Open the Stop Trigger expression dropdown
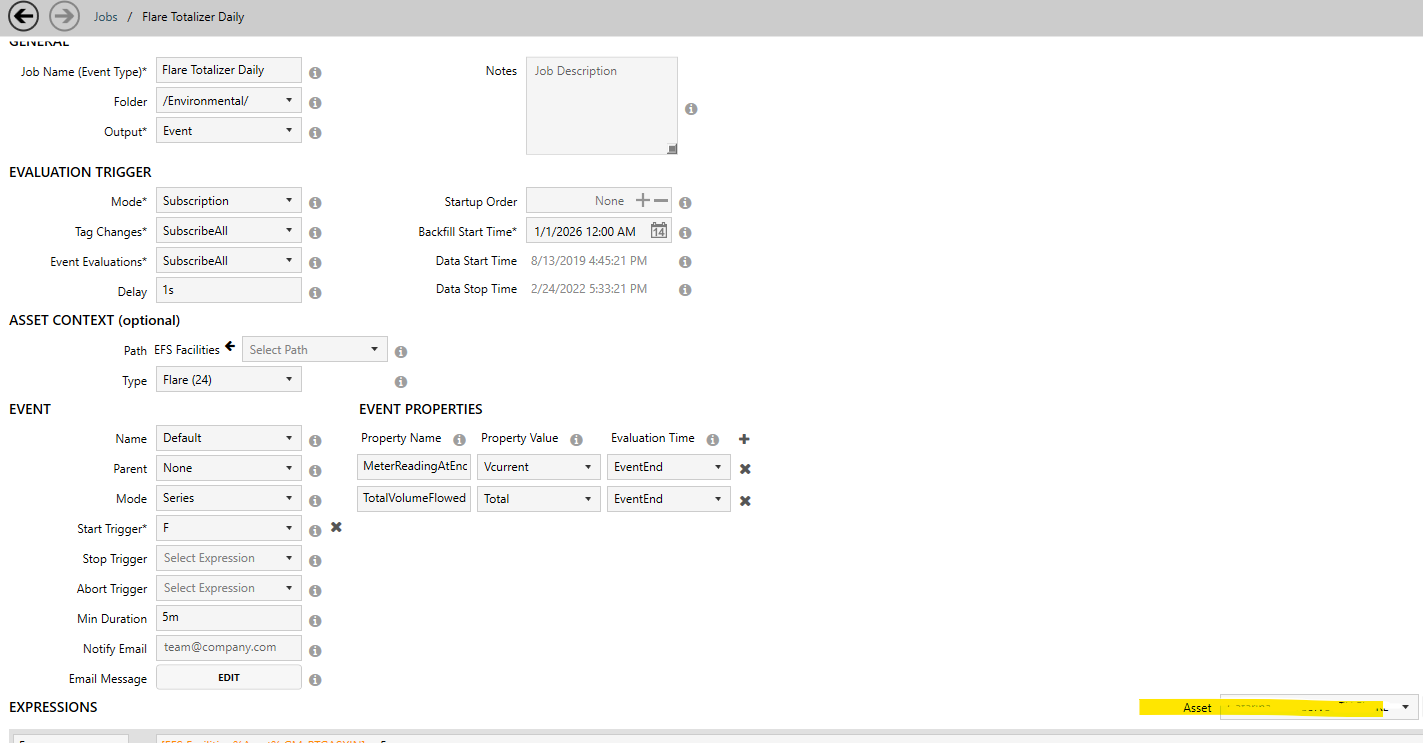The height and width of the screenshot is (743, 1423). [228, 558]
